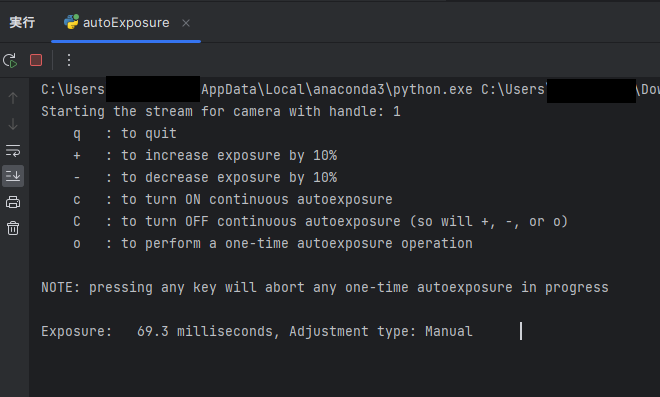The width and height of the screenshot is (660, 397).
Task: Click the Exposure 69.3 milliseconds line
Action: coord(257,331)
